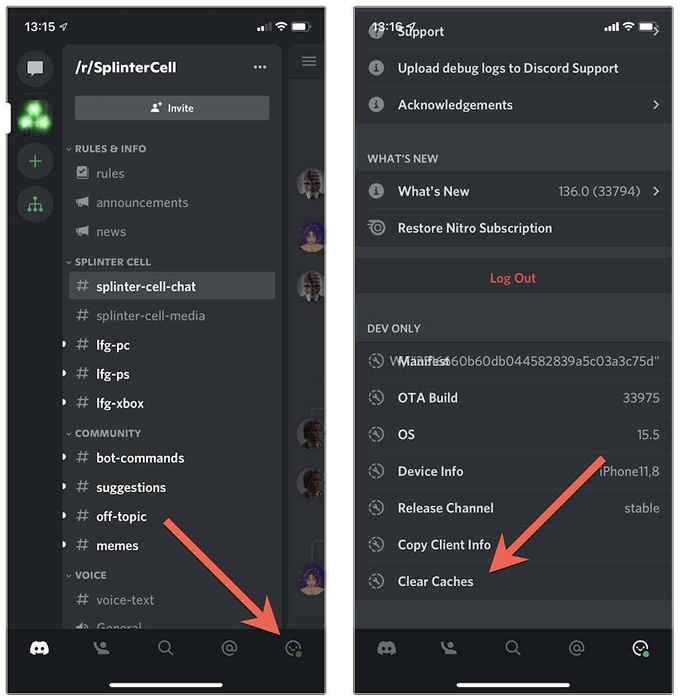Viewport: 680px width, 700px height.
Task: Open What's New version entry
Action: point(513,192)
